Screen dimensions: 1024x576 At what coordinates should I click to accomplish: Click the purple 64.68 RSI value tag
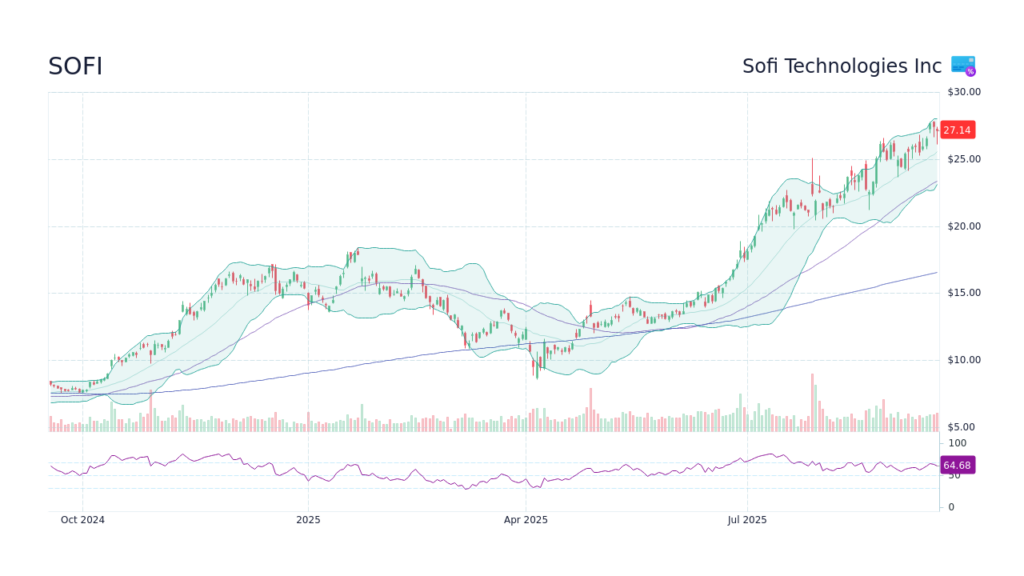click(x=957, y=465)
